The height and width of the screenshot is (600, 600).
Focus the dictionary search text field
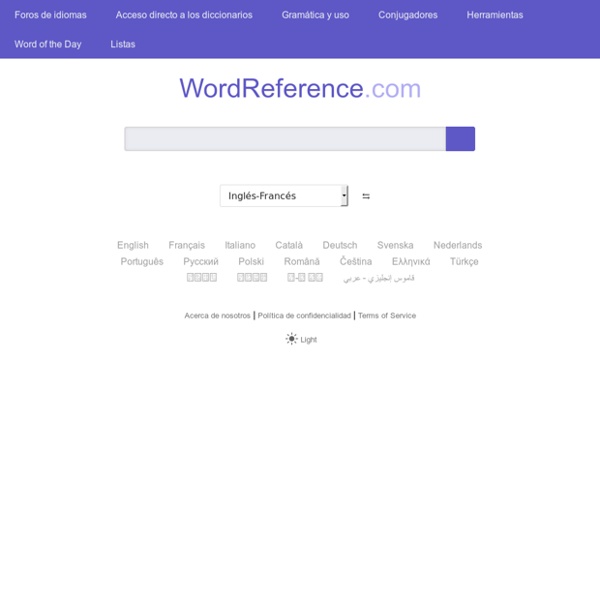(285, 139)
